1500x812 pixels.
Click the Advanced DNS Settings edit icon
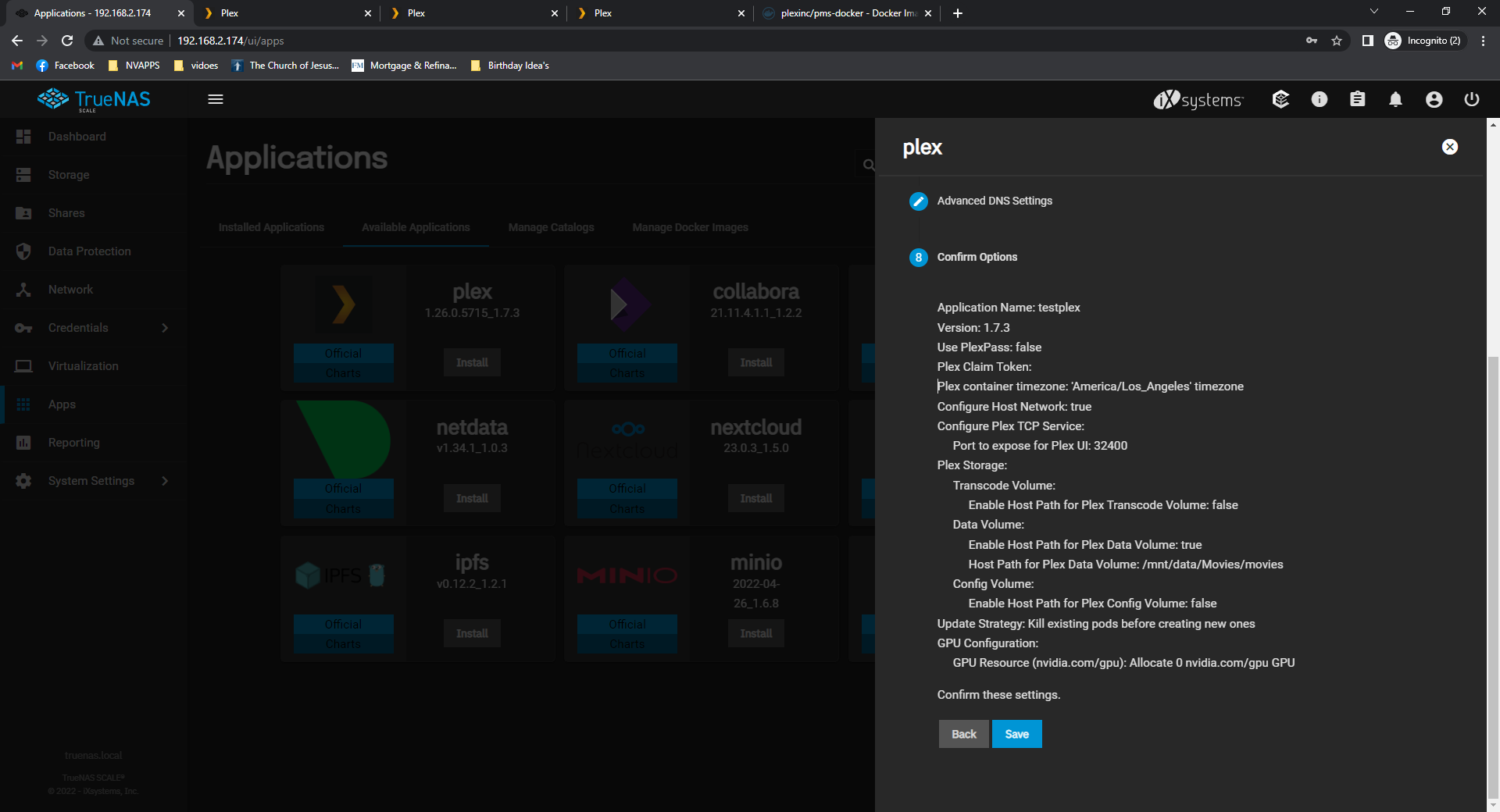pyautogui.click(x=919, y=201)
